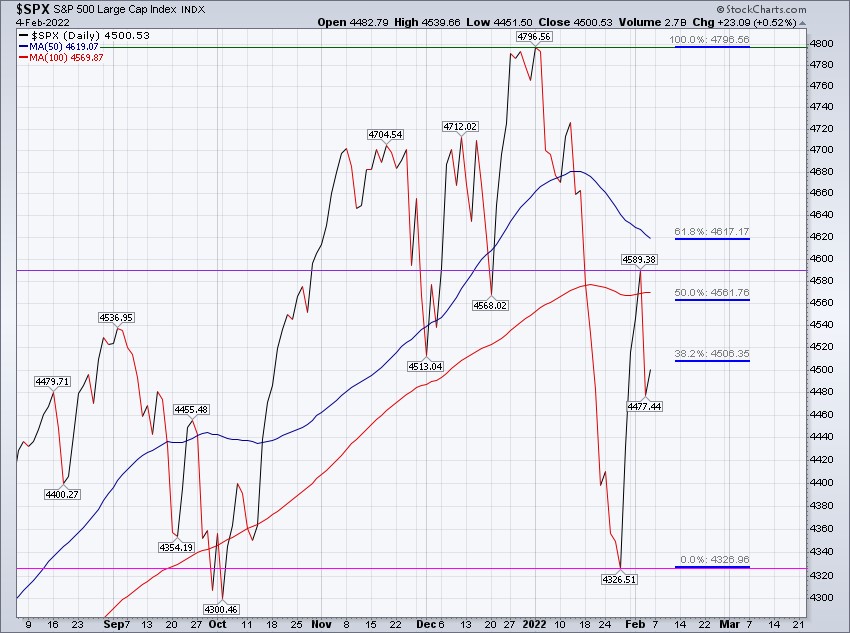This screenshot has width=850, height=633.
Task: Click the 4796.56 peak price label
Action: click(532, 36)
